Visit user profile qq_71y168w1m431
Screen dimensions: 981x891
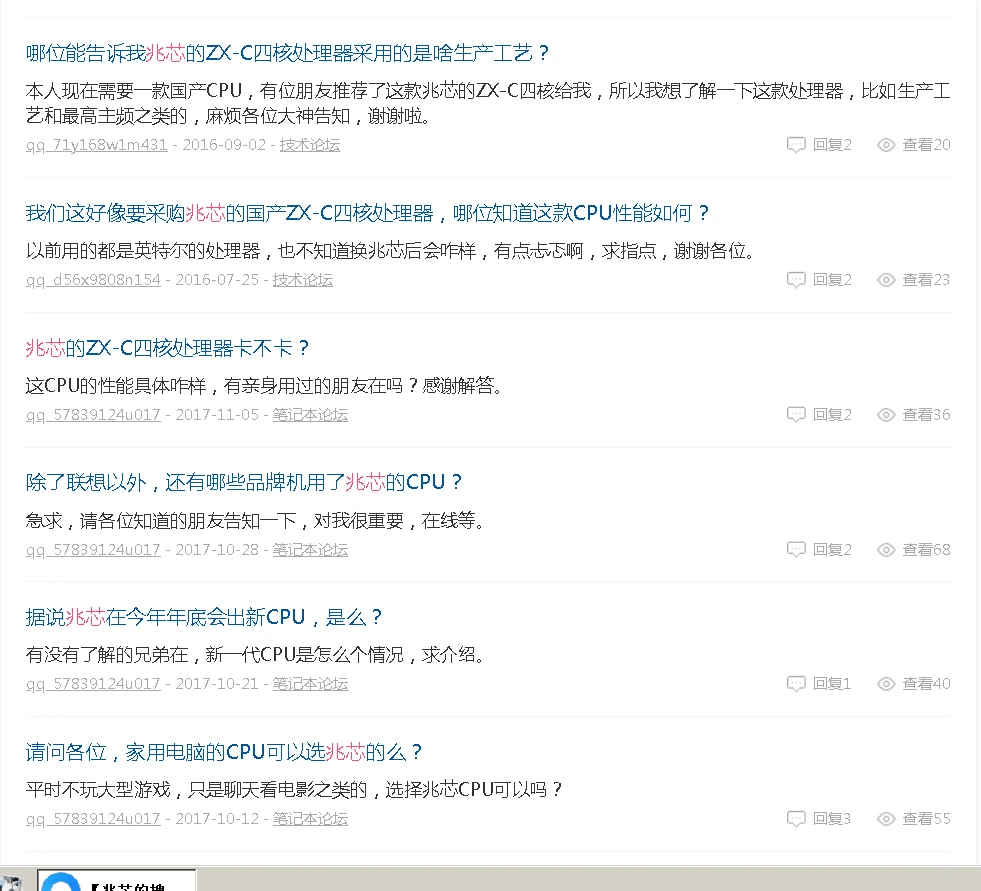(x=97, y=145)
